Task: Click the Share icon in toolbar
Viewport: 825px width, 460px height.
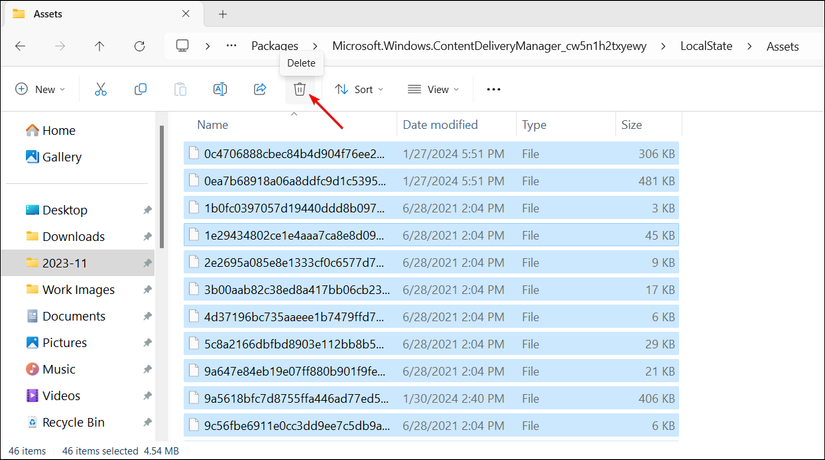Action: pos(260,89)
